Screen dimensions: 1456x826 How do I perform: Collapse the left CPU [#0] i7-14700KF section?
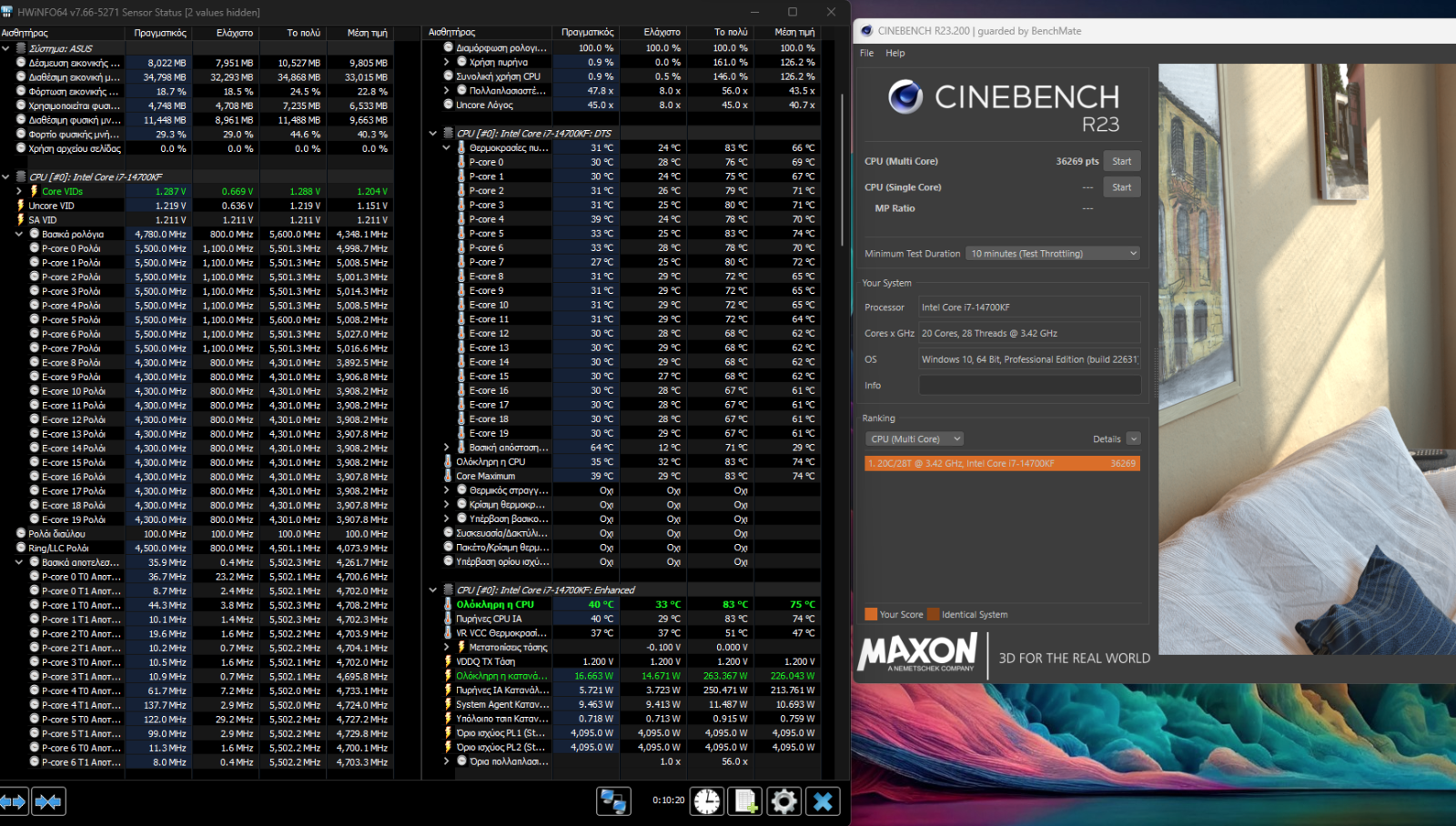(x=6, y=177)
